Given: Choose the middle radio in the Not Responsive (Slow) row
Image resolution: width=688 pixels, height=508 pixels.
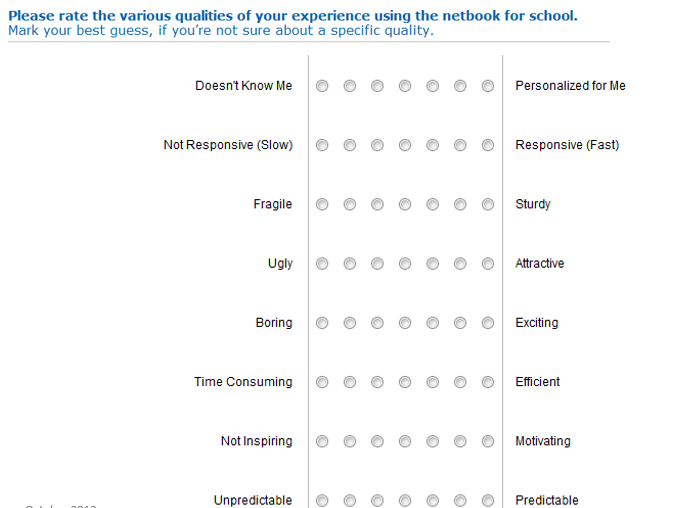Looking at the screenshot, I should (x=405, y=145).
